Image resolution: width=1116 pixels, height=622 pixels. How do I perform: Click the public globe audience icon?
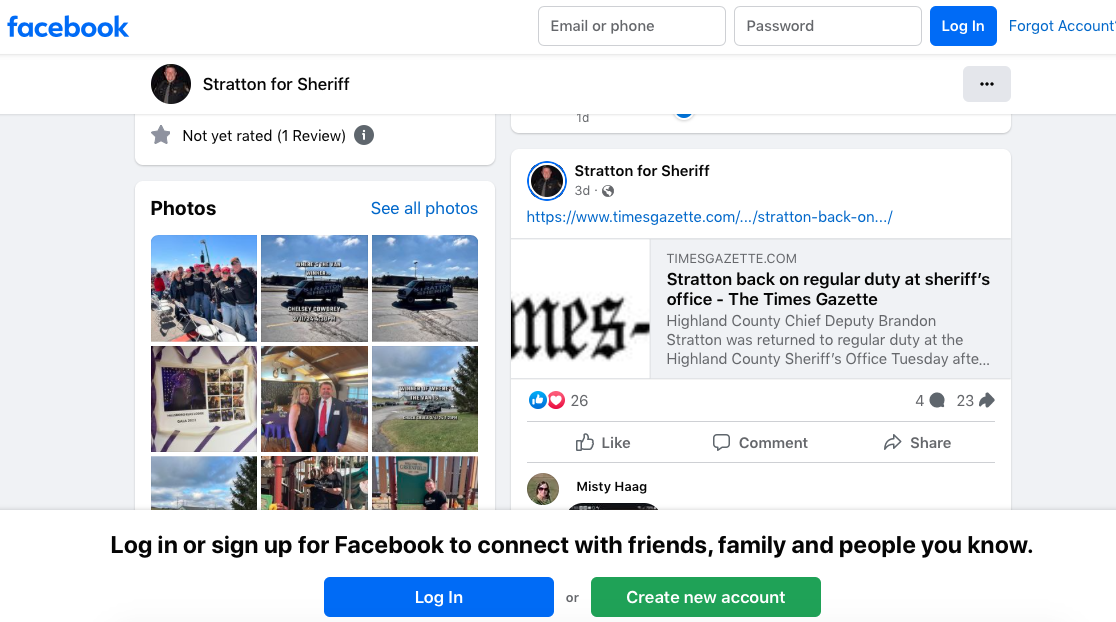[x=608, y=191]
